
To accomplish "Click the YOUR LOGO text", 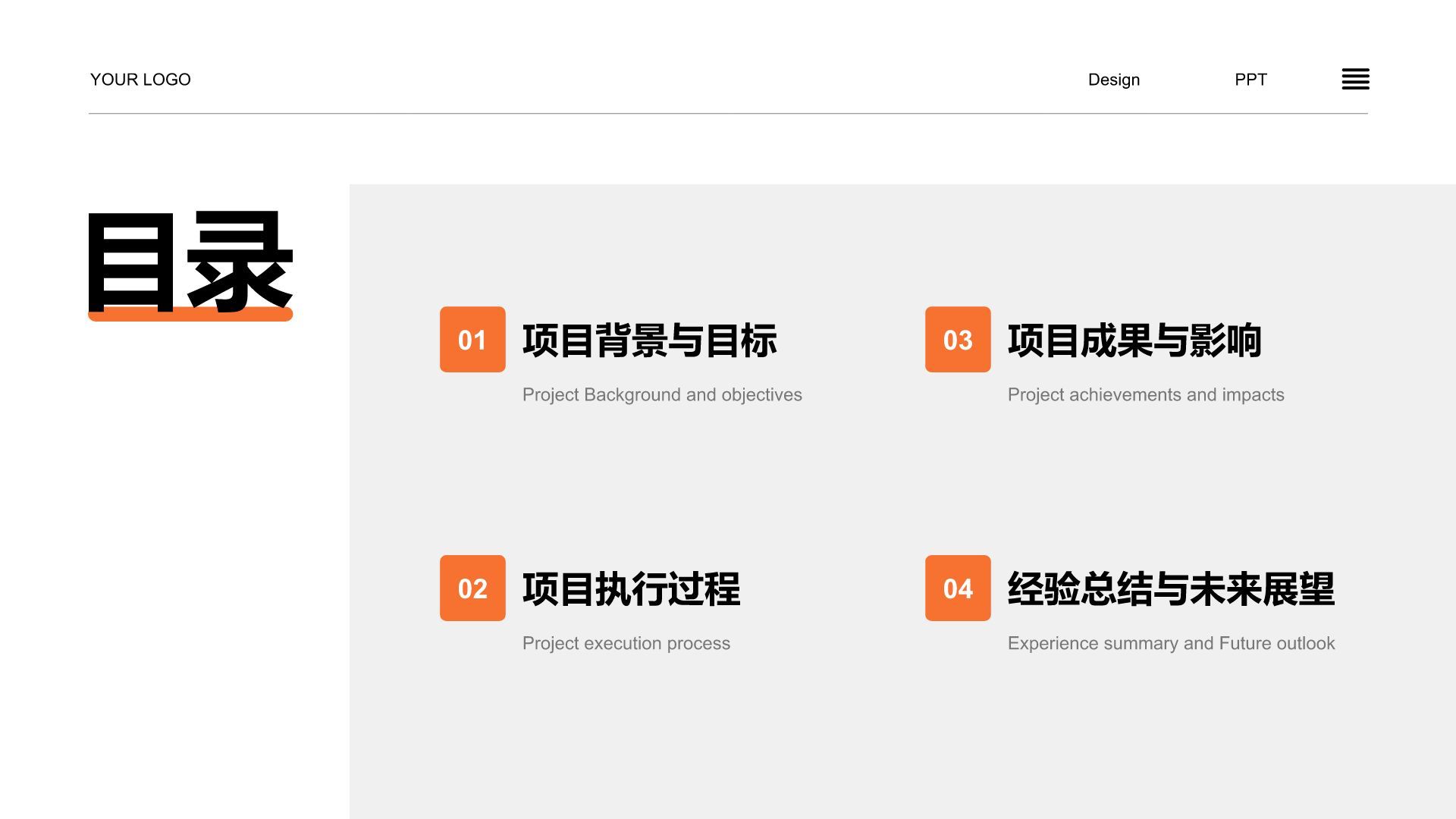I will click(x=140, y=80).
